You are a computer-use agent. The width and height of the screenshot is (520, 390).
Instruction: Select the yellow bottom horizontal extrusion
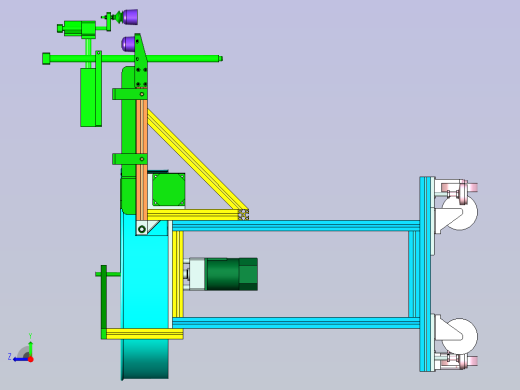pos(144,334)
